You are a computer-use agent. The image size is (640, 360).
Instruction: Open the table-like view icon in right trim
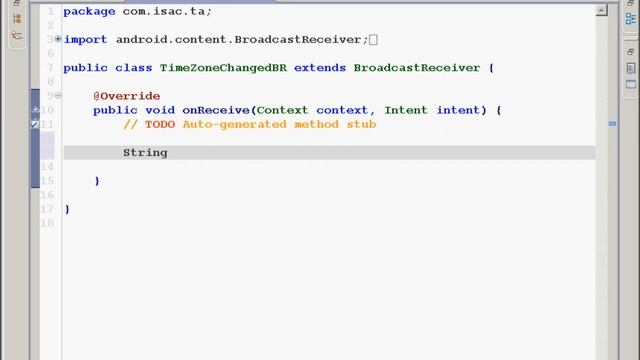(631, 84)
